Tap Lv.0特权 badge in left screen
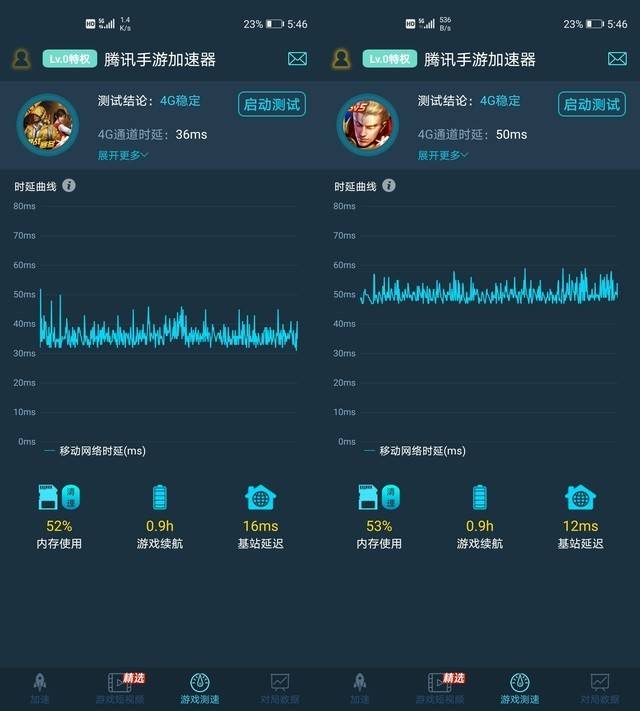This screenshot has height=711, width=640. coord(70,59)
